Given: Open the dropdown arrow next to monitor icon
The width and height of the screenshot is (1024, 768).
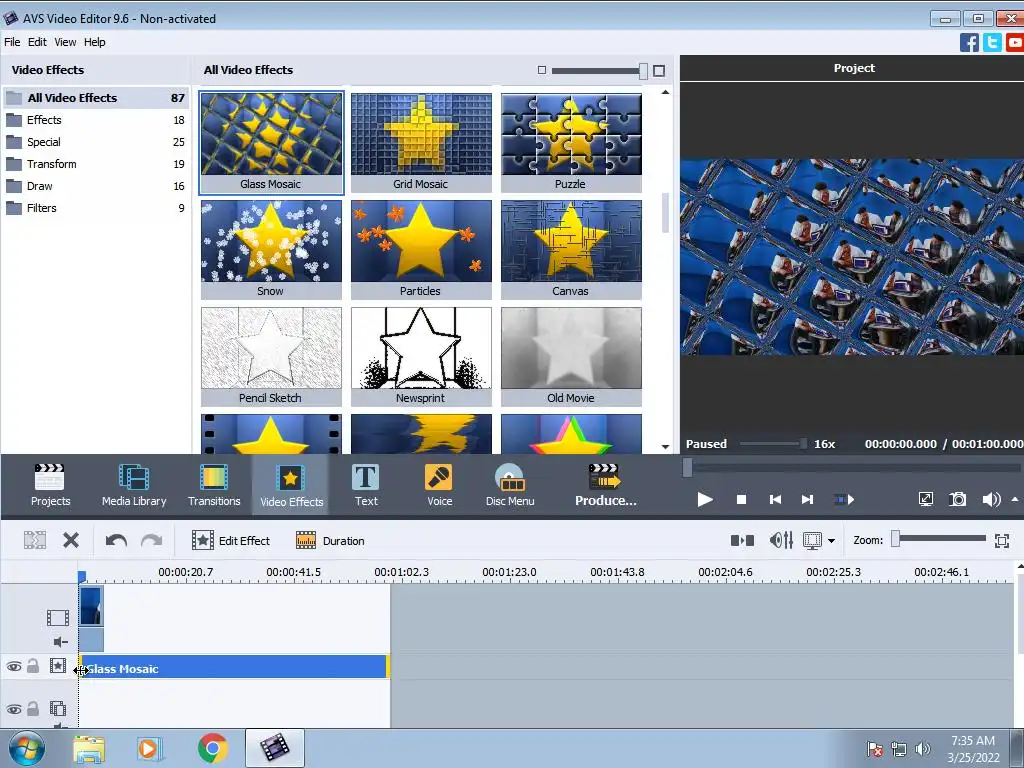Looking at the screenshot, I should point(831,541).
